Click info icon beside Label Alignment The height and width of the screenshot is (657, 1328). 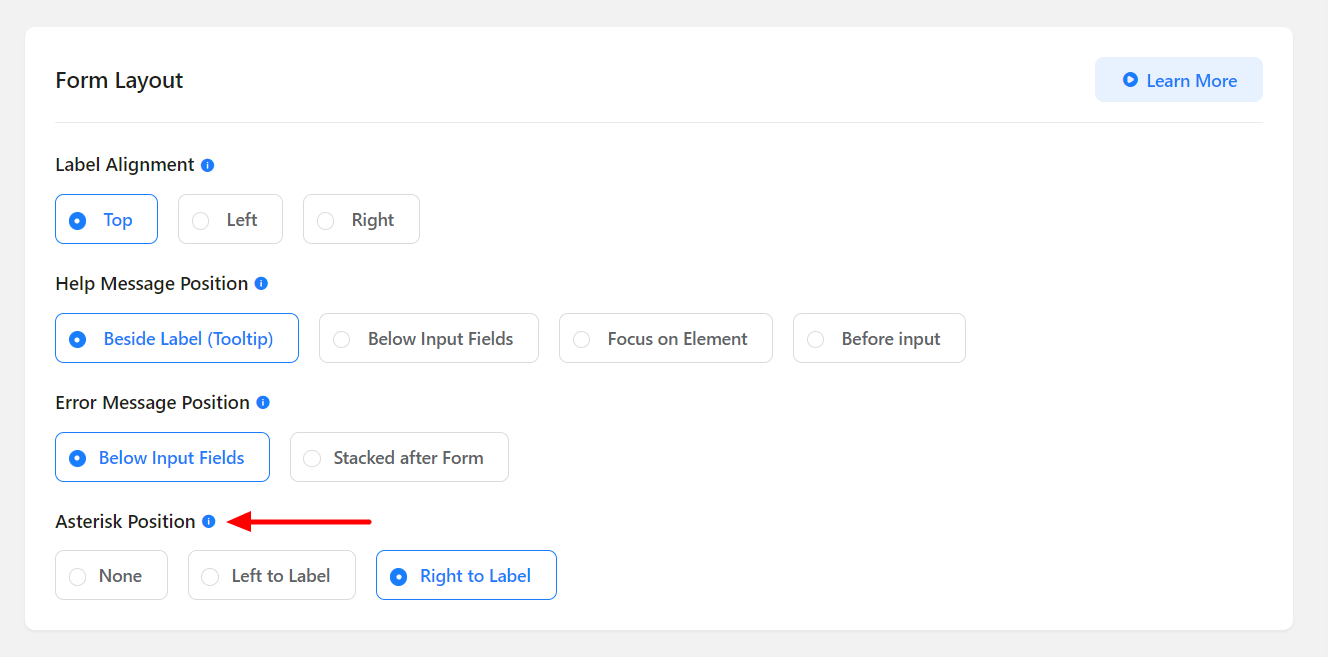coord(207,165)
